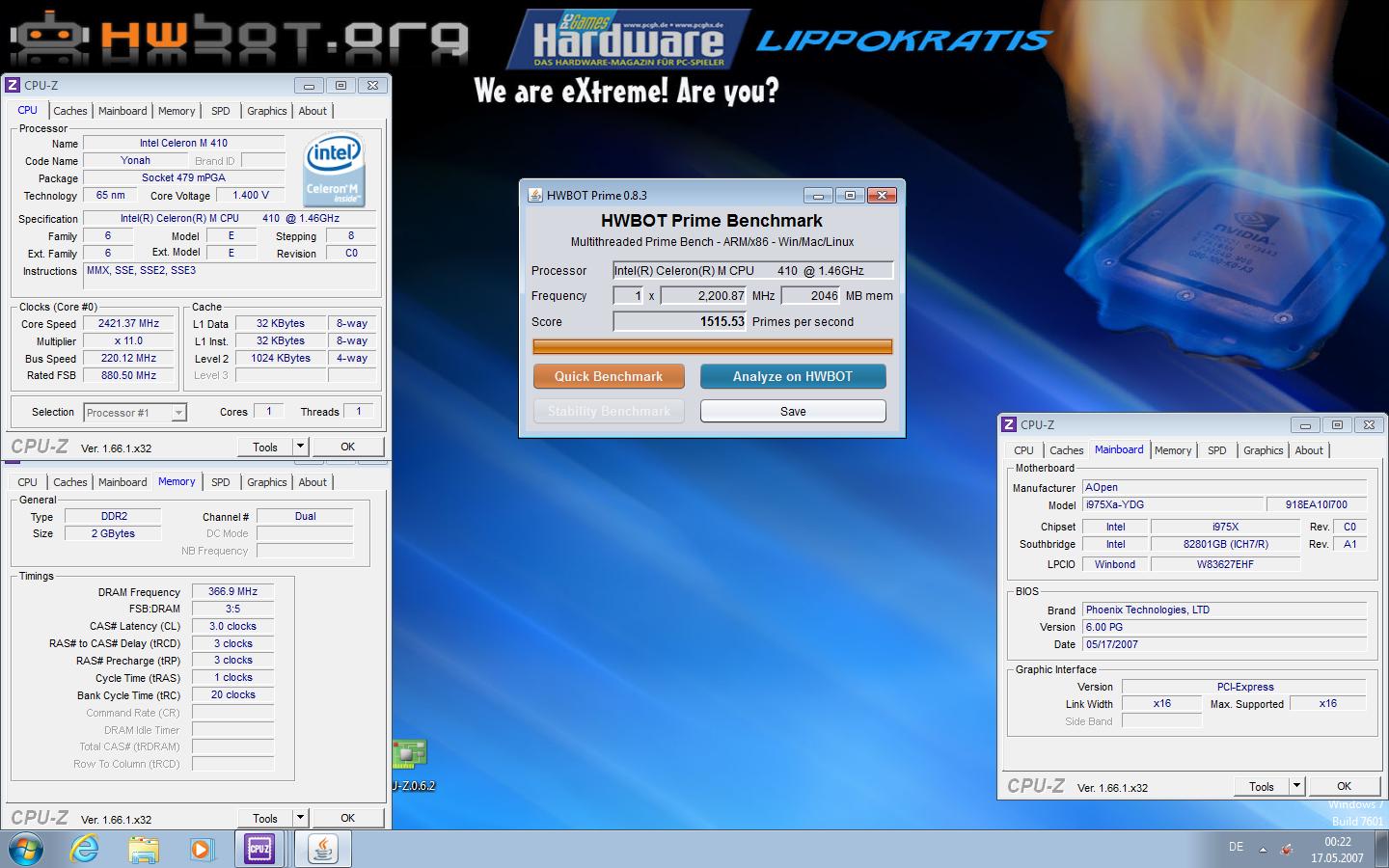The image size is (1389, 868).
Task: Minimize the HWBOT Prime window
Action: 817,195
